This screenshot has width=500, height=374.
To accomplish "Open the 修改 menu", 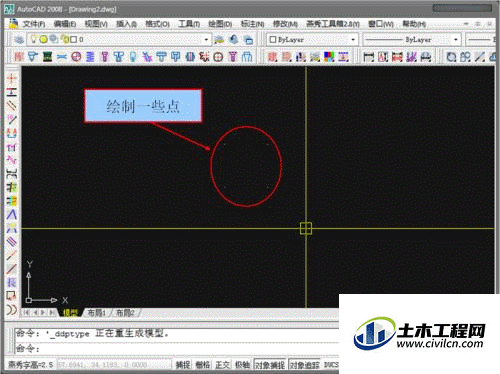I will click(285, 24).
